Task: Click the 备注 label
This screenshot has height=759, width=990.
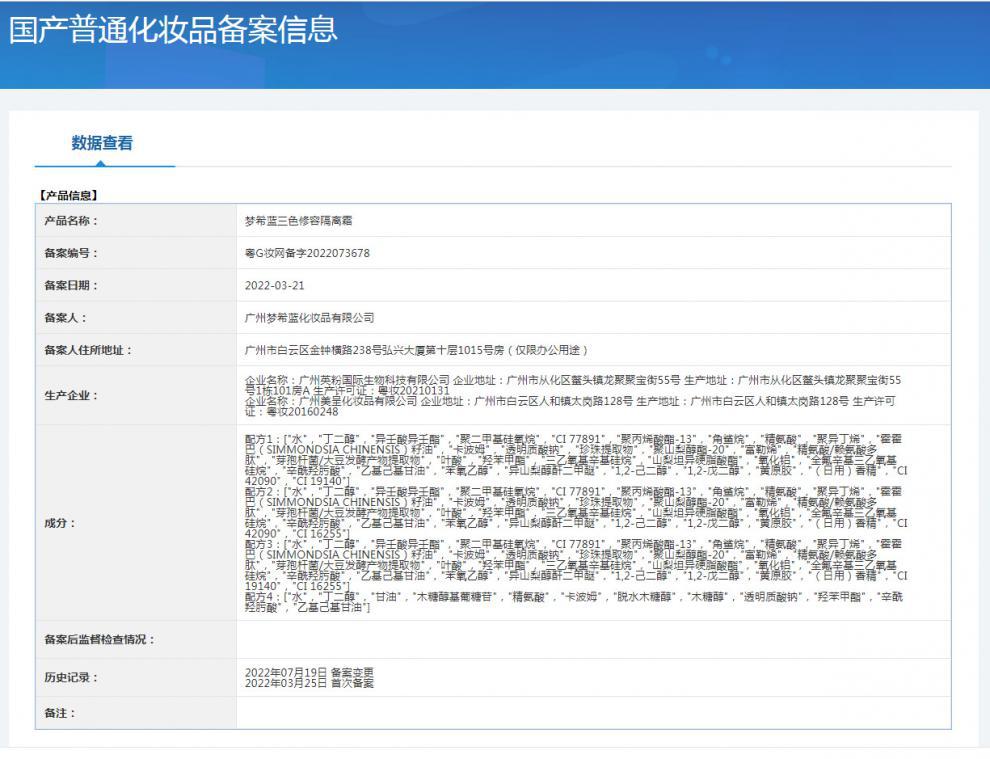Action: pos(59,713)
